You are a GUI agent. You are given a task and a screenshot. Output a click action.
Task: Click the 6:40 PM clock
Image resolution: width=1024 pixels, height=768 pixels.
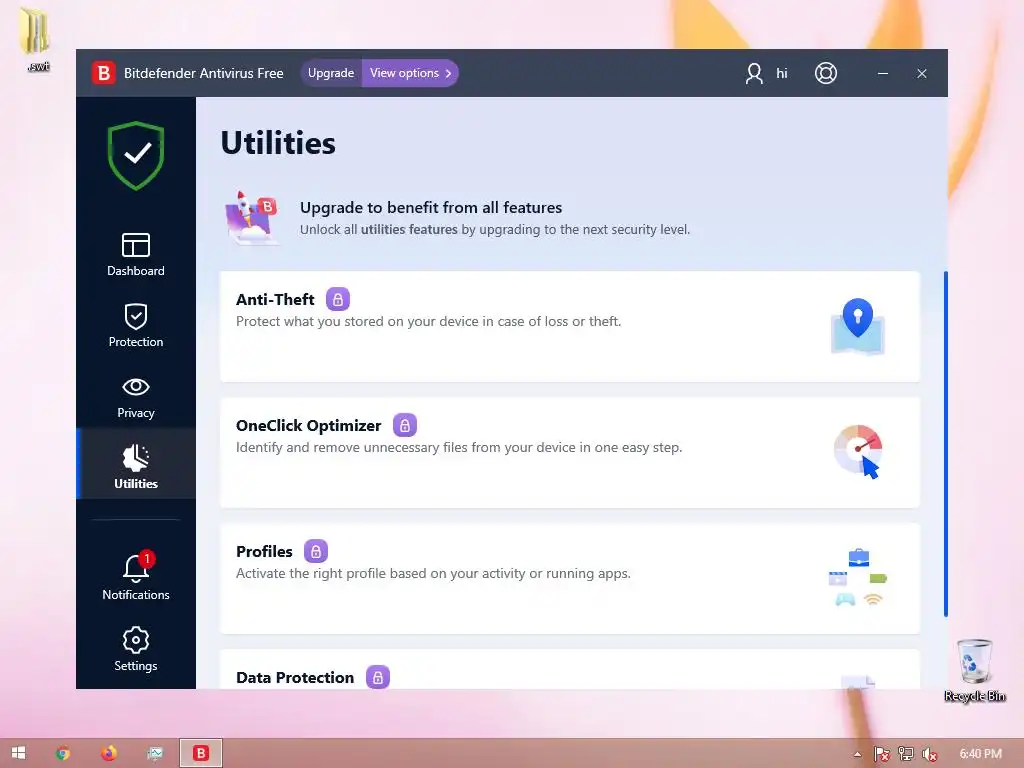[x=980, y=754]
